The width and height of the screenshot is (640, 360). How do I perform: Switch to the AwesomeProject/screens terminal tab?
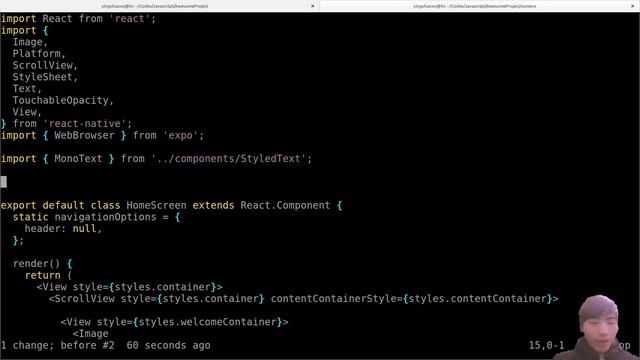[x=475, y=6]
